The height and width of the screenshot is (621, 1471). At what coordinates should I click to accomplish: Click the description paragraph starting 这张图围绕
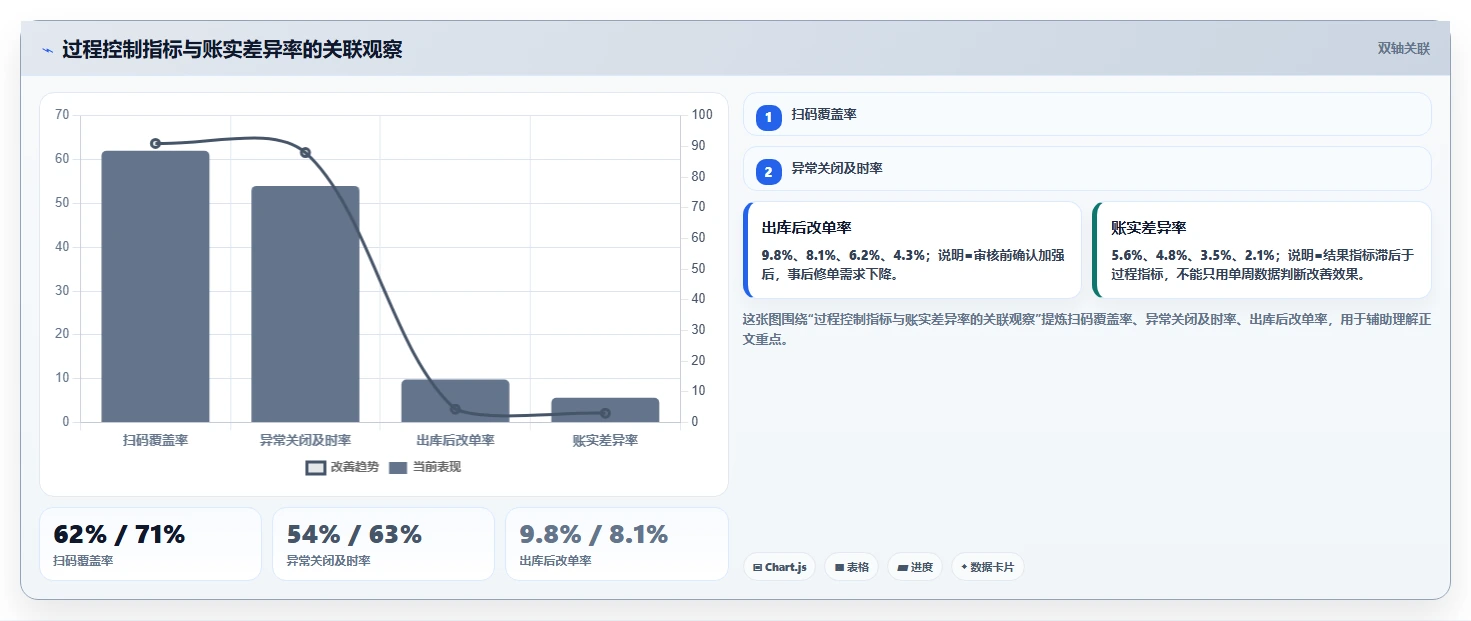[x=1087, y=329]
